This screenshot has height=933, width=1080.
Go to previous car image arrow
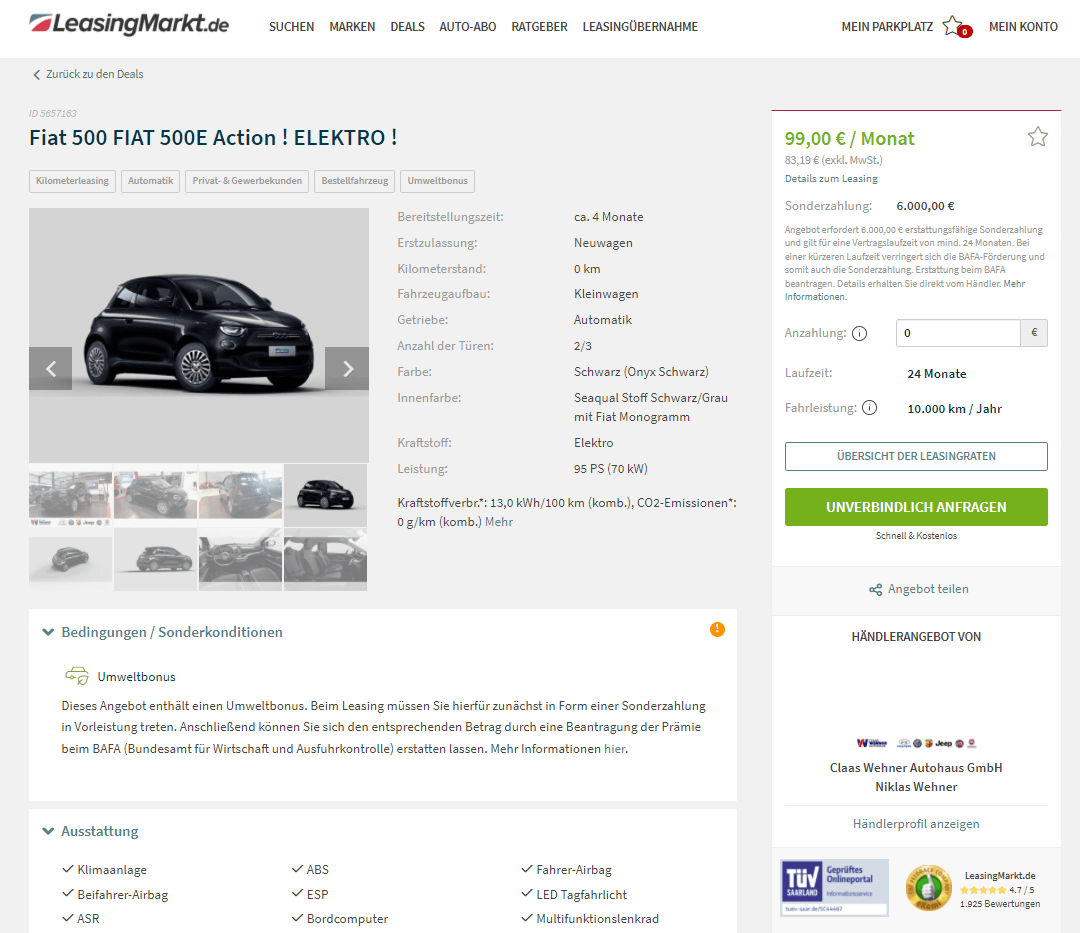pos(50,369)
